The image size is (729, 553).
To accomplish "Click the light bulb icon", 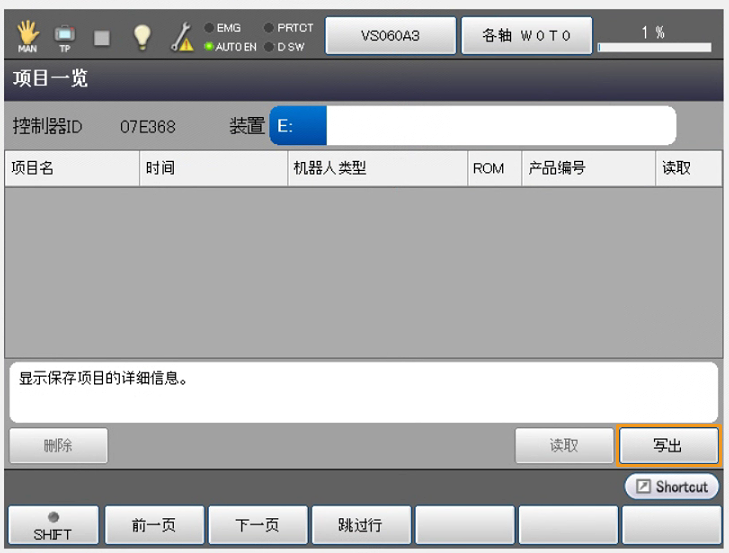I will coord(142,36).
